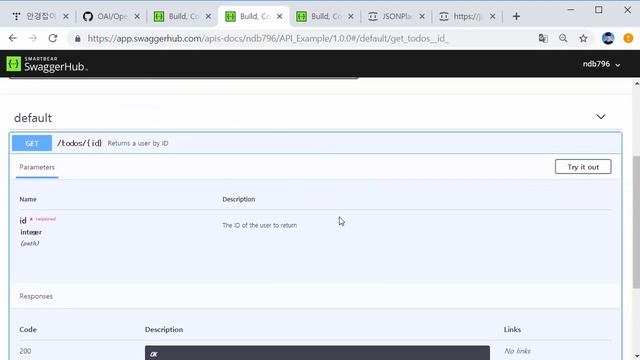Click the padlock site info icon
Screen dimensions: 640x360
77,38
